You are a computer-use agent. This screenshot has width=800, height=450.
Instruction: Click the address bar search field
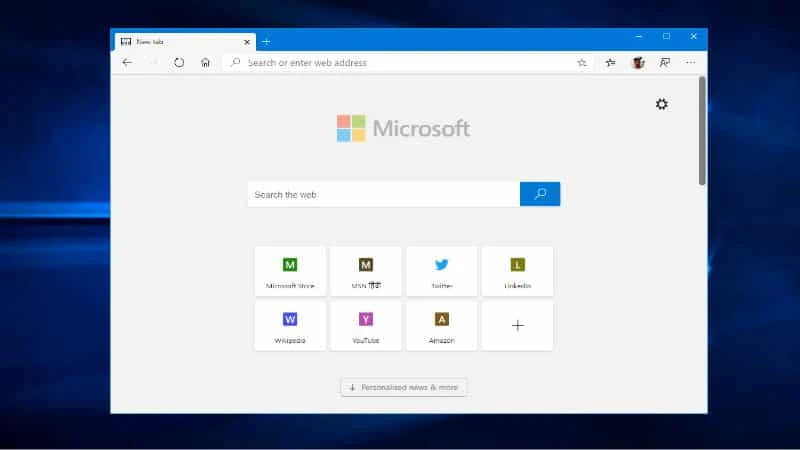click(x=406, y=63)
